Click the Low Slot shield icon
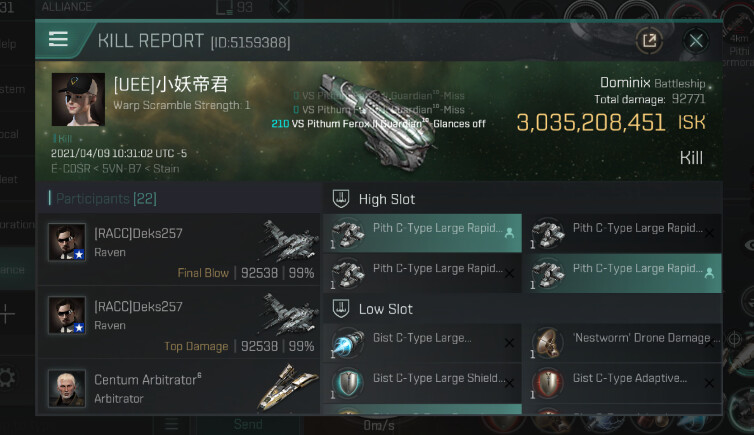 [x=341, y=309]
